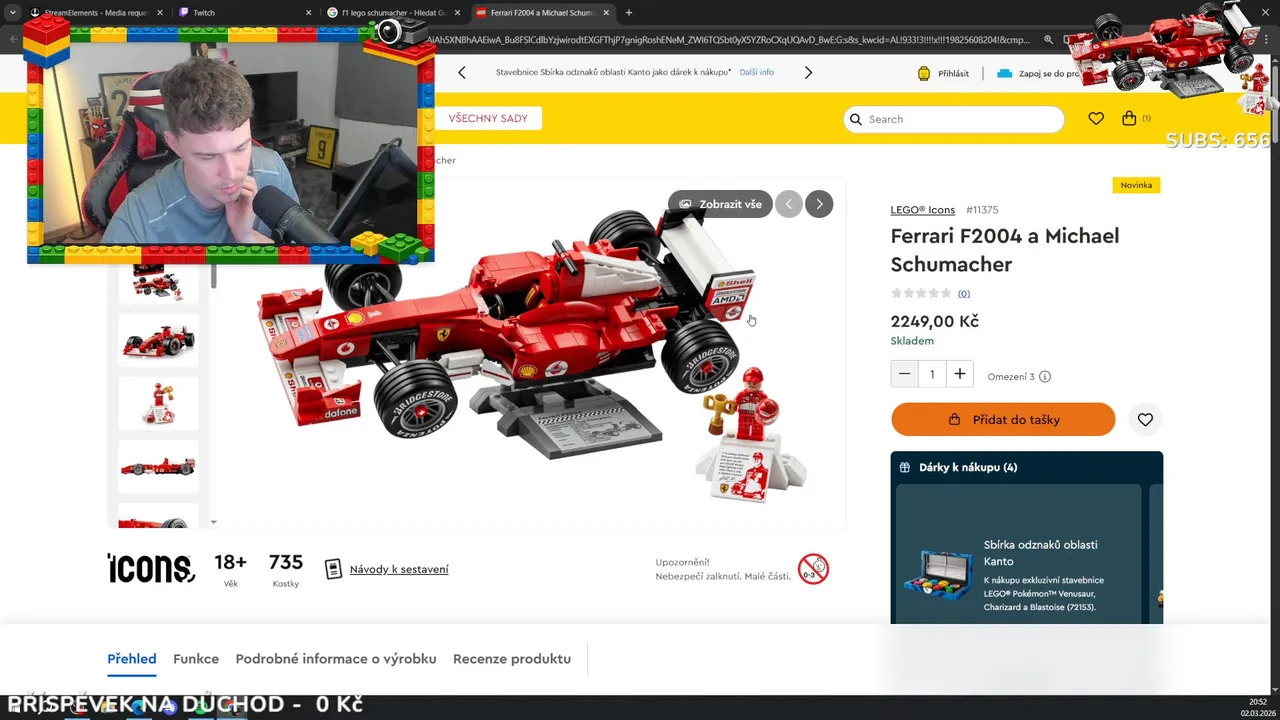
Task: Close the Twitch browser tab
Action: [309, 13]
